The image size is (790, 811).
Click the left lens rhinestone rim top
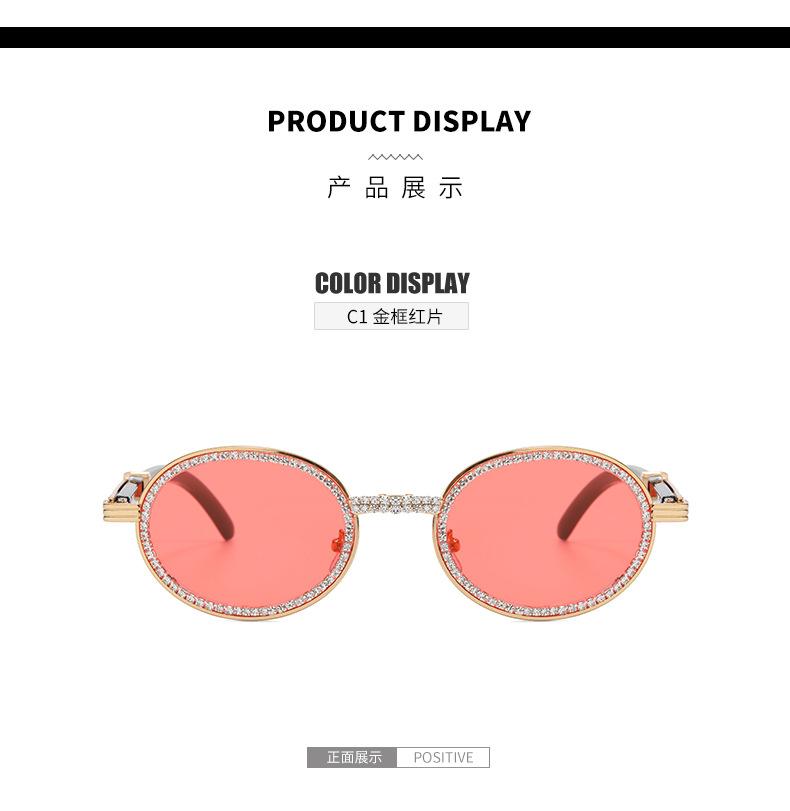click(247, 455)
